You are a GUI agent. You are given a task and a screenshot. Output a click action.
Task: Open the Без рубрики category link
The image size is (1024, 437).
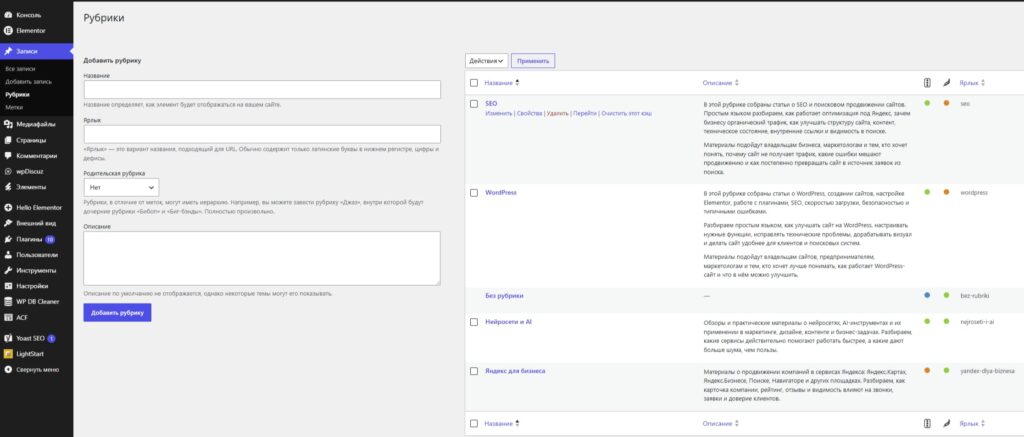click(x=504, y=295)
